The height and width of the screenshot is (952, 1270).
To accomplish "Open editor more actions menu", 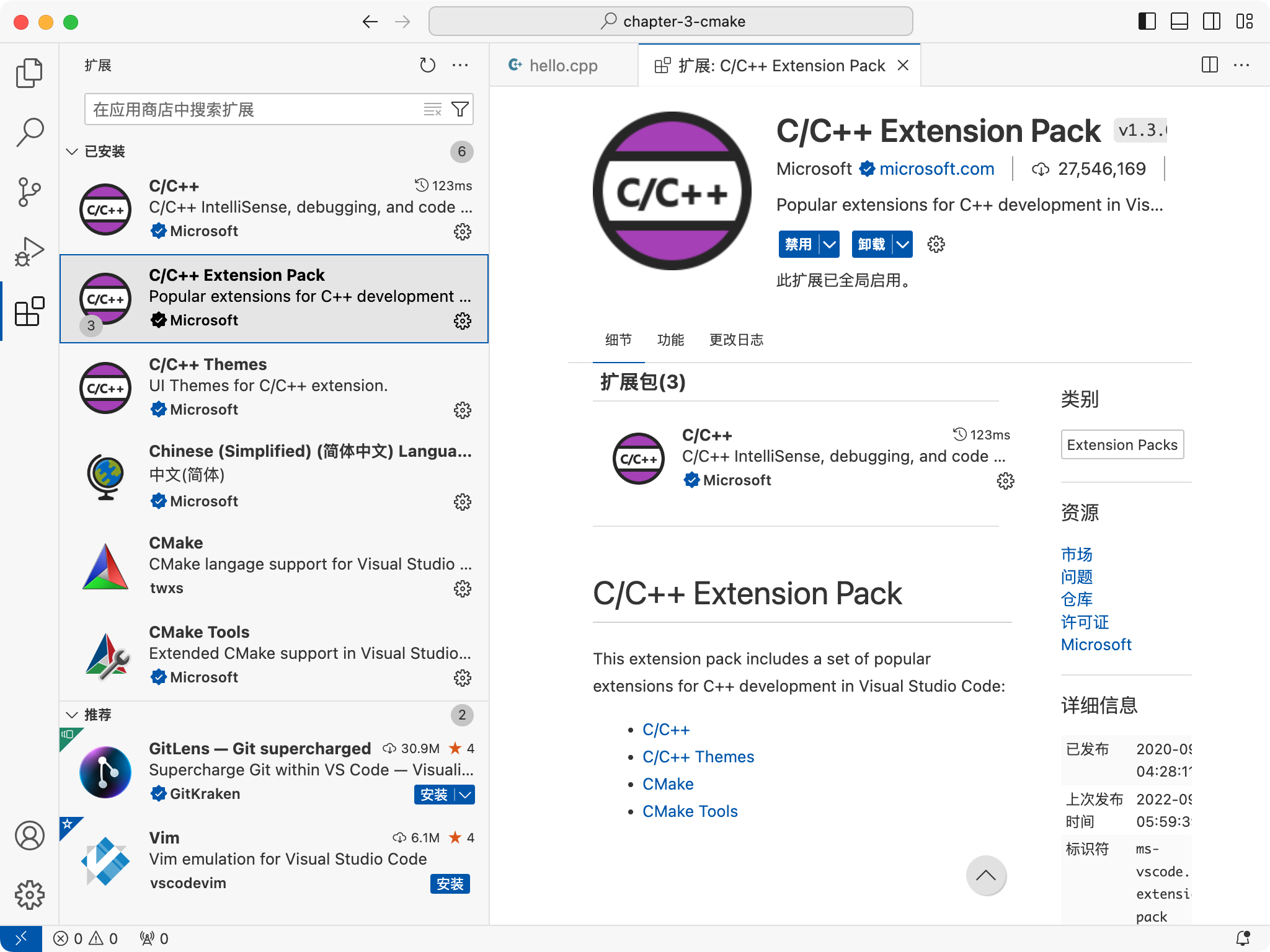I will tap(1241, 65).
